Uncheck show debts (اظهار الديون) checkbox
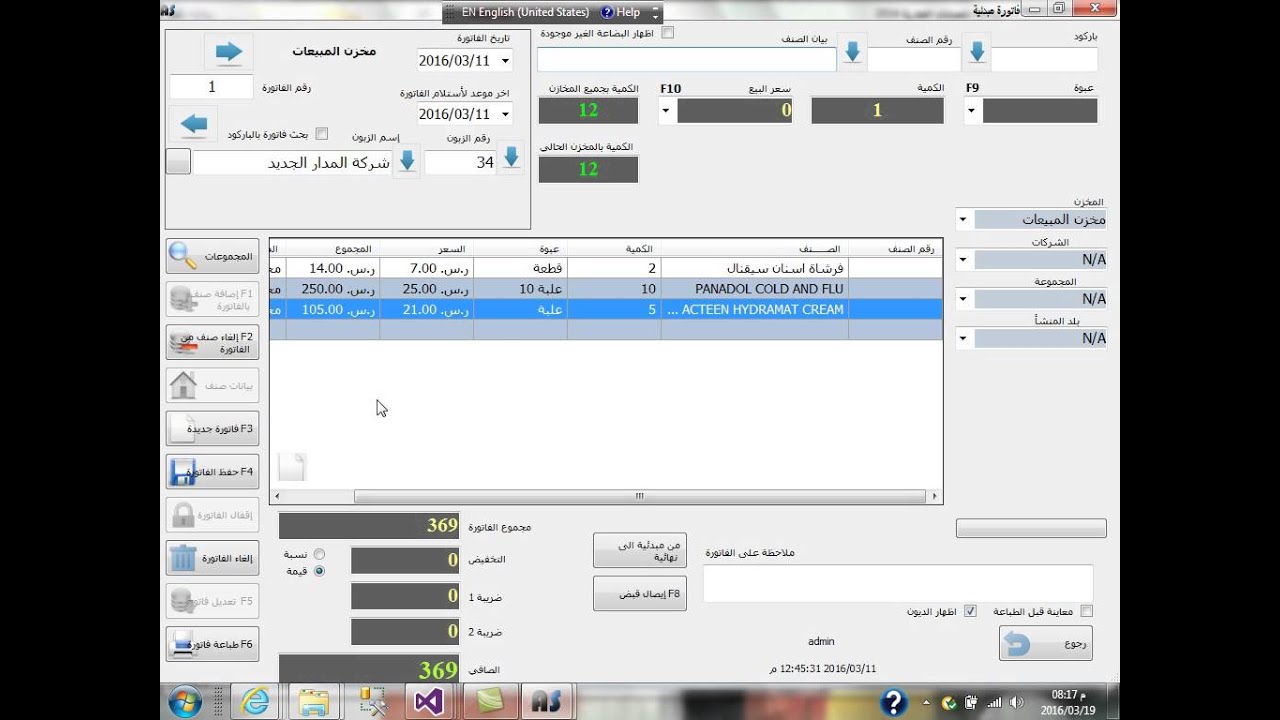1280x720 pixels. (970, 611)
